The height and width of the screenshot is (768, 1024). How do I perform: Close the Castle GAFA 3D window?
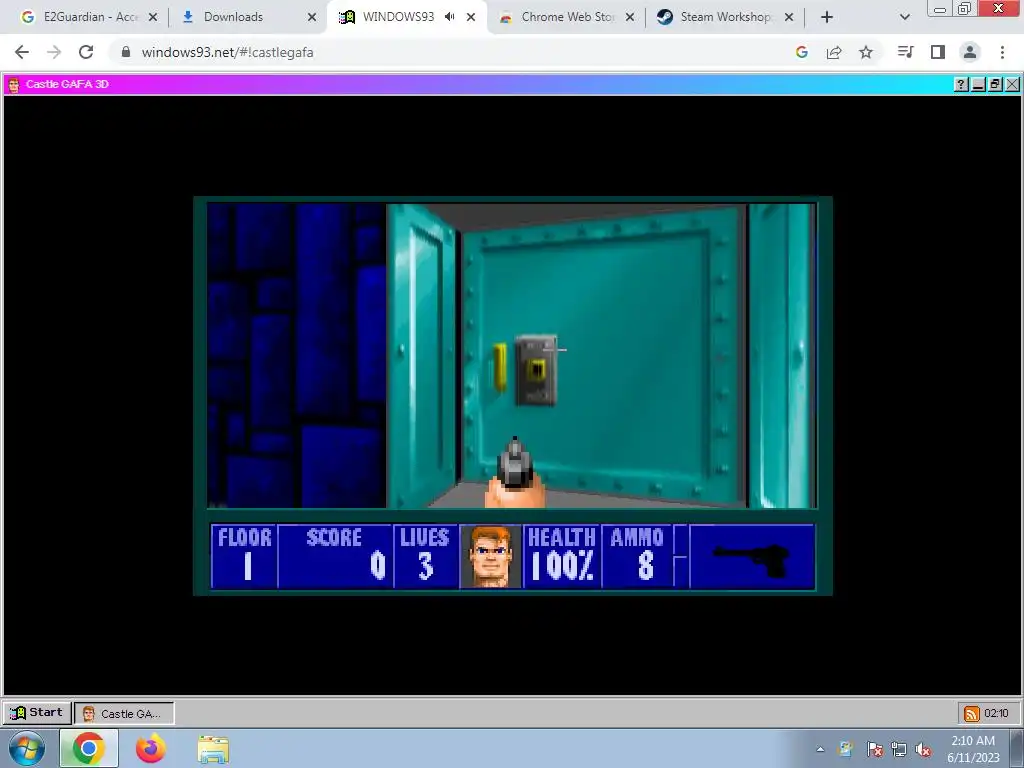[x=1012, y=84]
